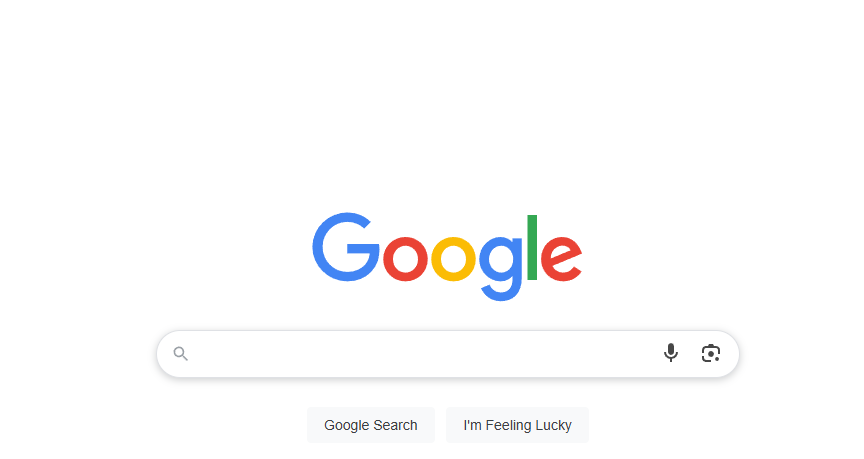Click the yellow o in Google logo
This screenshot has height=459, width=864.
453,258
